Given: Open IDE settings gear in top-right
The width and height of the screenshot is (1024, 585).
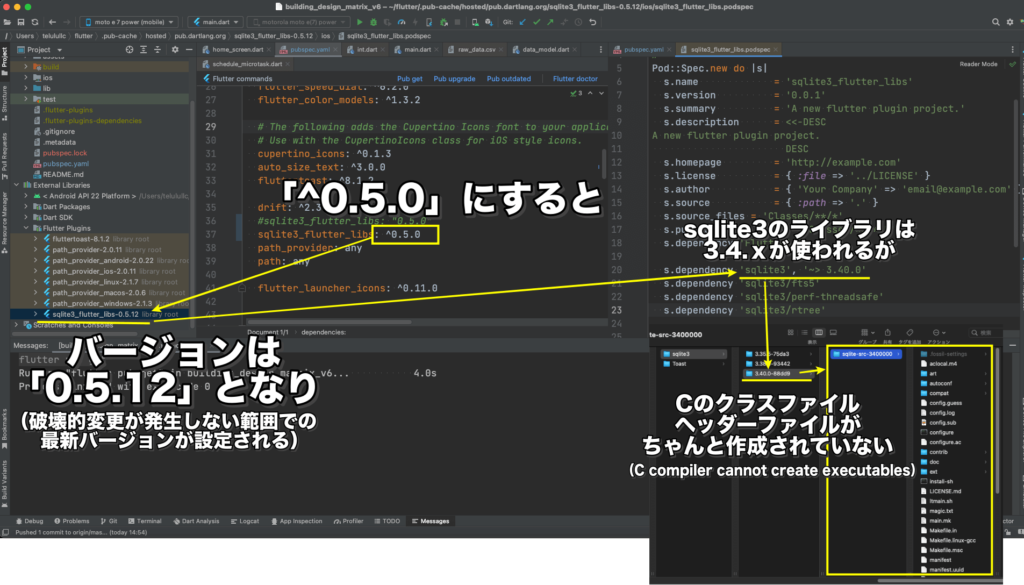Looking at the screenshot, I should (x=1010, y=22).
